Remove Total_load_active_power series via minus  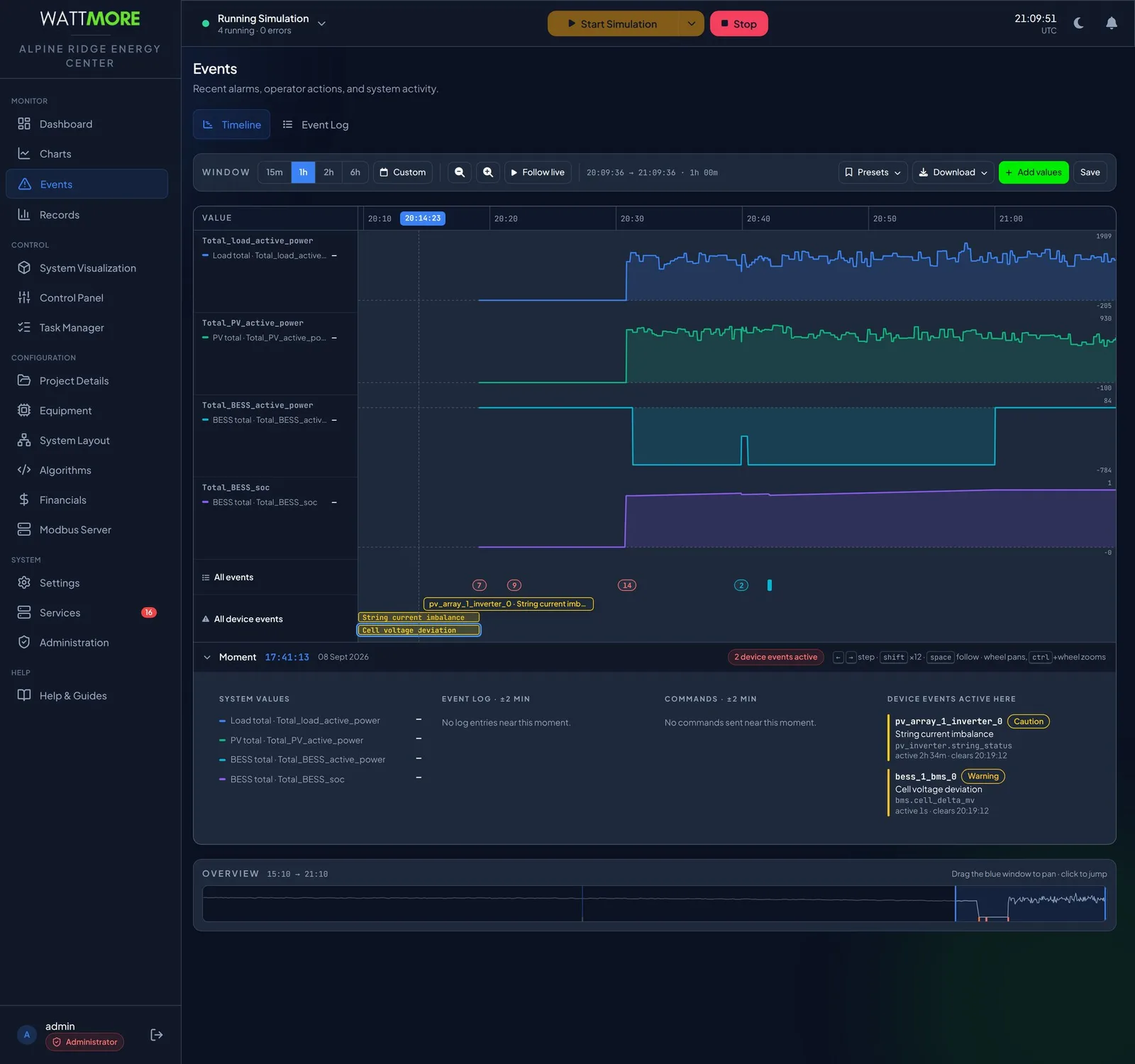click(334, 255)
